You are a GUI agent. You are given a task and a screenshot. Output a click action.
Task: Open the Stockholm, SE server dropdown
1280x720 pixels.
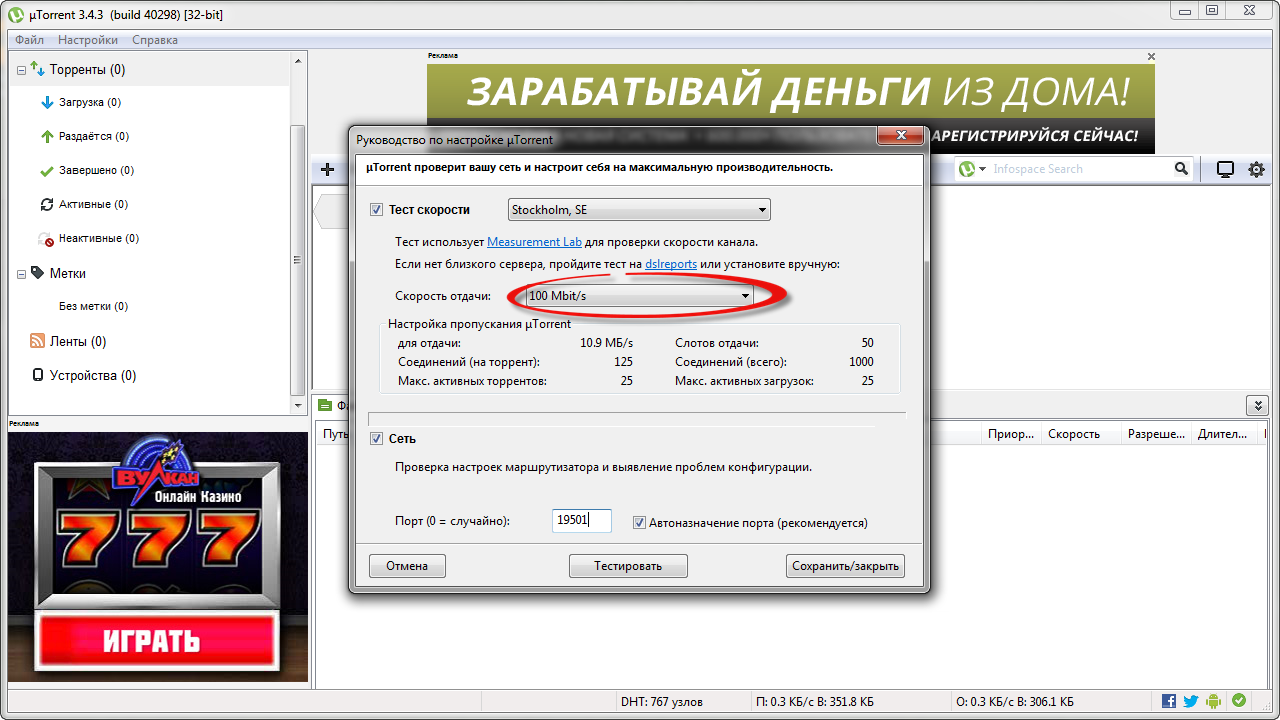click(640, 210)
